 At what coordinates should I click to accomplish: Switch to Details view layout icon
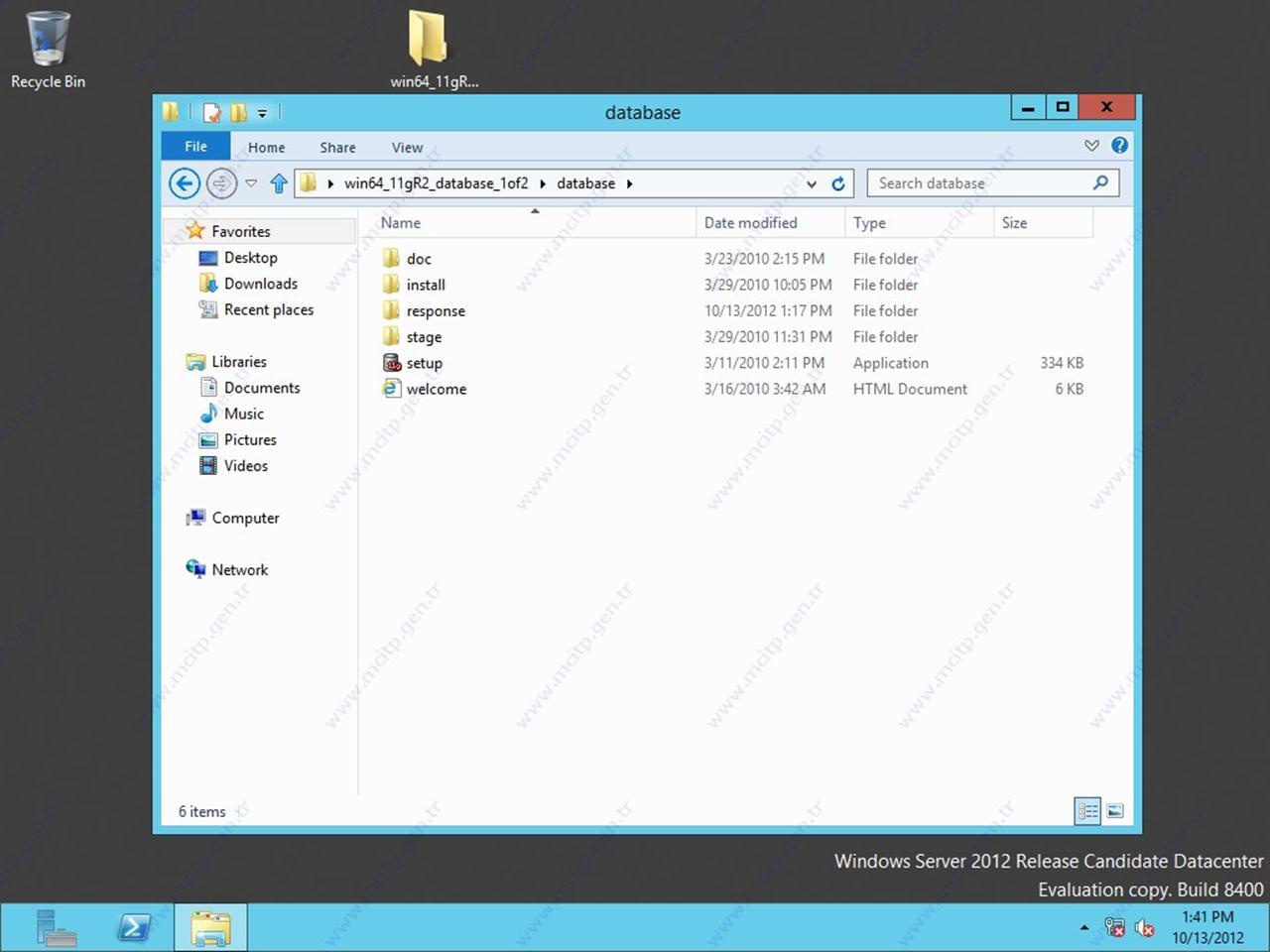(x=1087, y=811)
